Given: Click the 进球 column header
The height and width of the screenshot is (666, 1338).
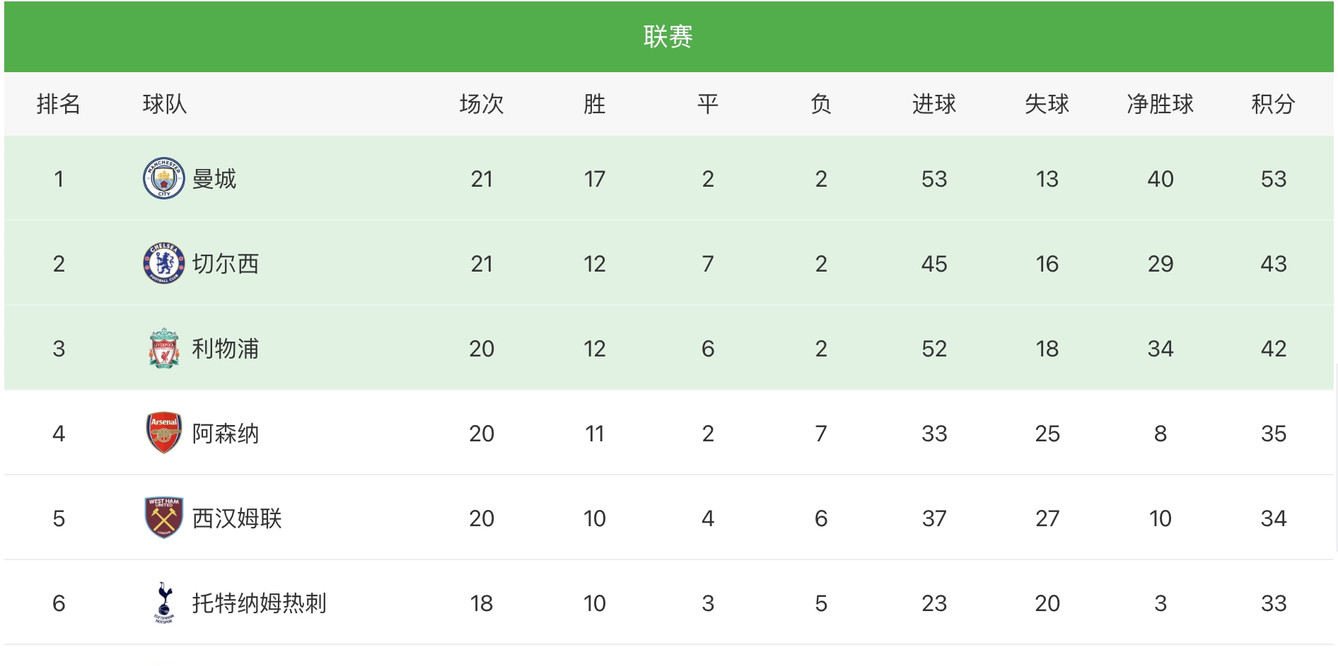Looking at the screenshot, I should coord(934,104).
